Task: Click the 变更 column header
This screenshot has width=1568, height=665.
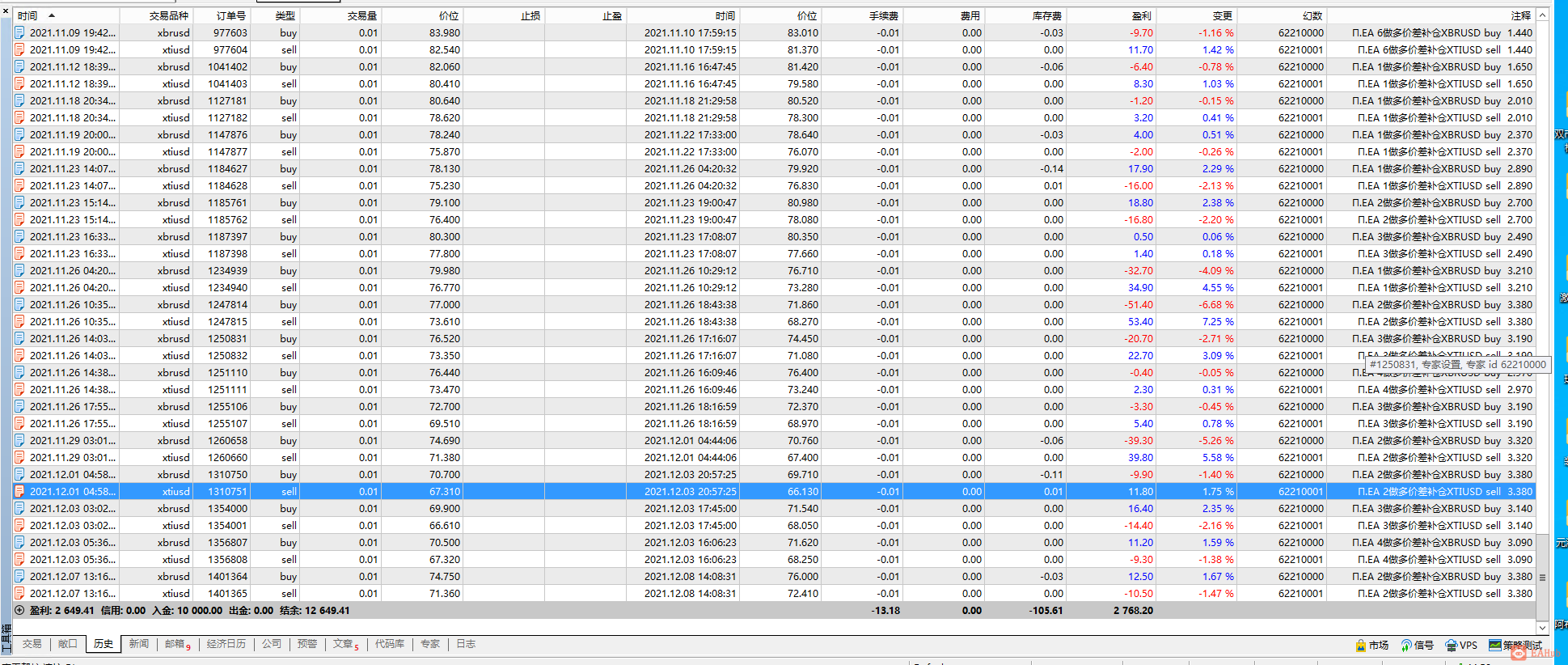Action: tap(1196, 15)
